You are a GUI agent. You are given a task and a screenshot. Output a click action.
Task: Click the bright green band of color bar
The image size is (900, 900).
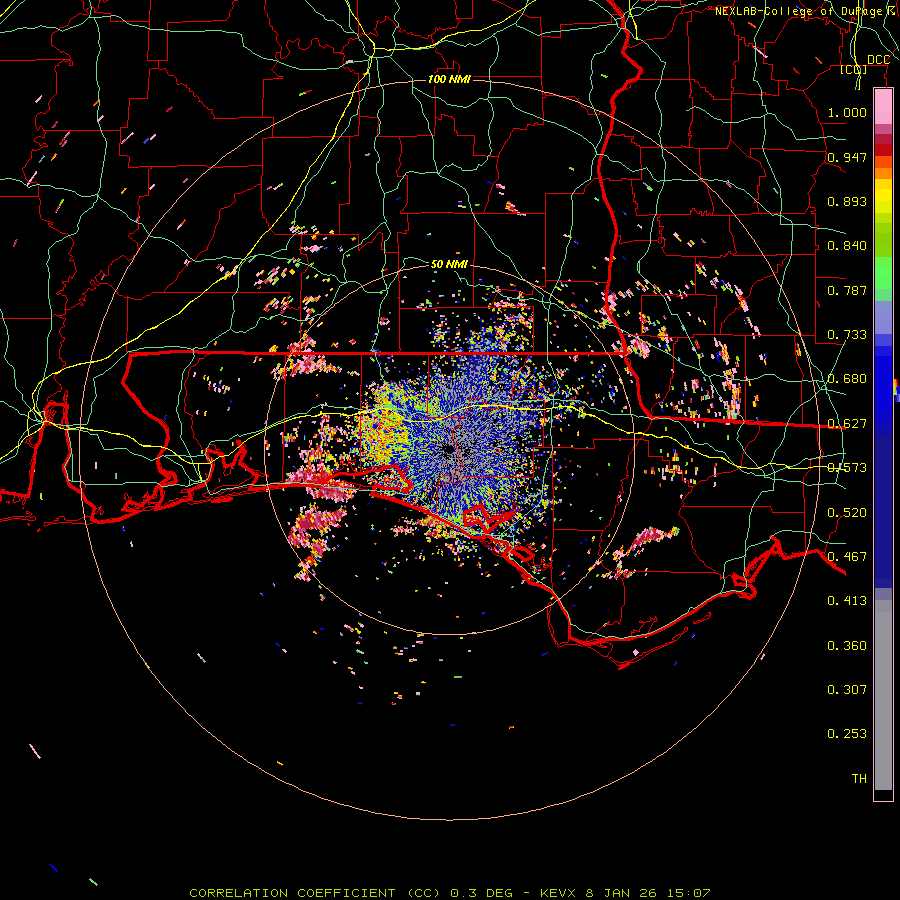point(883,273)
